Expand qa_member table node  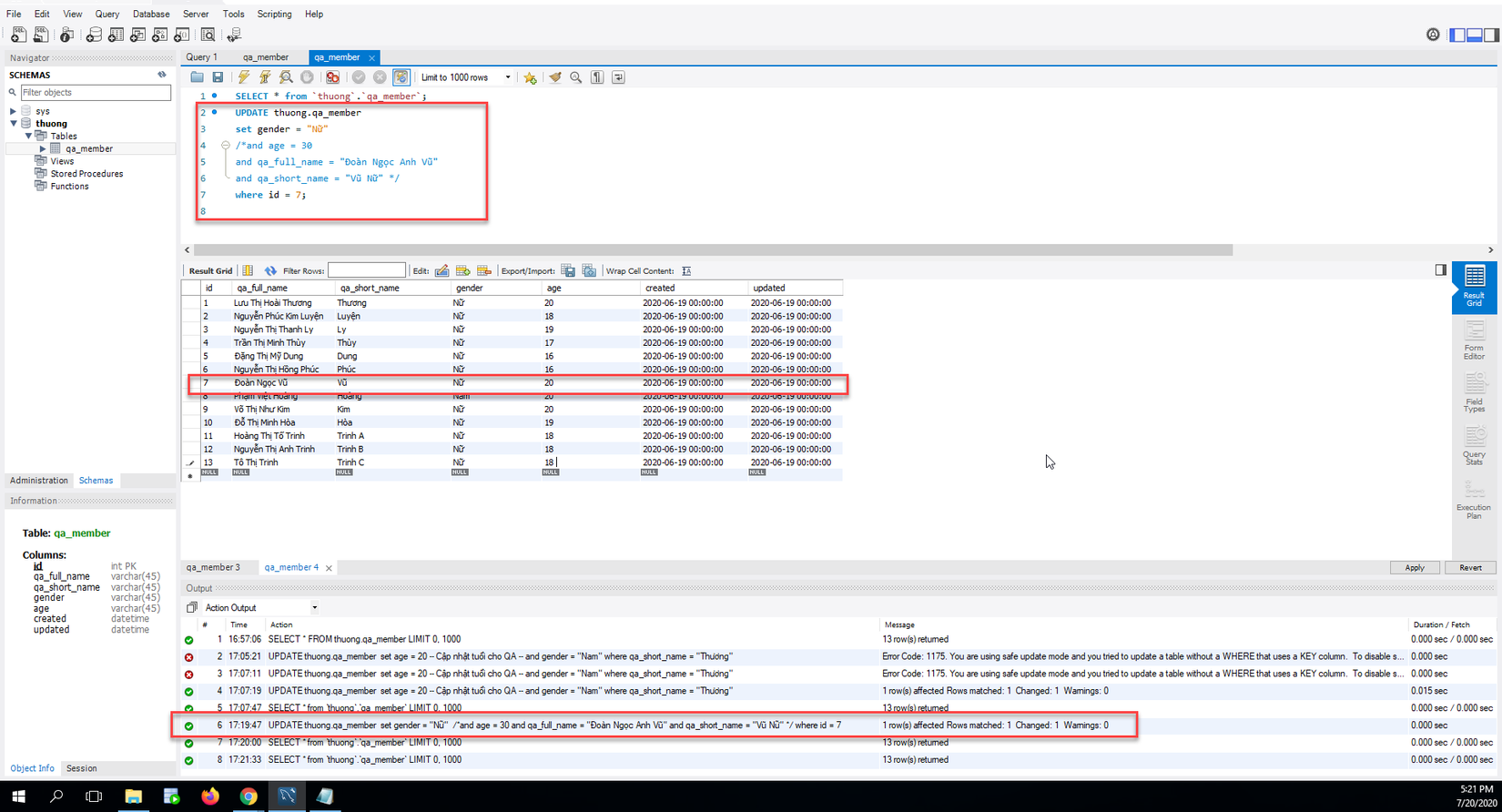click(42, 148)
